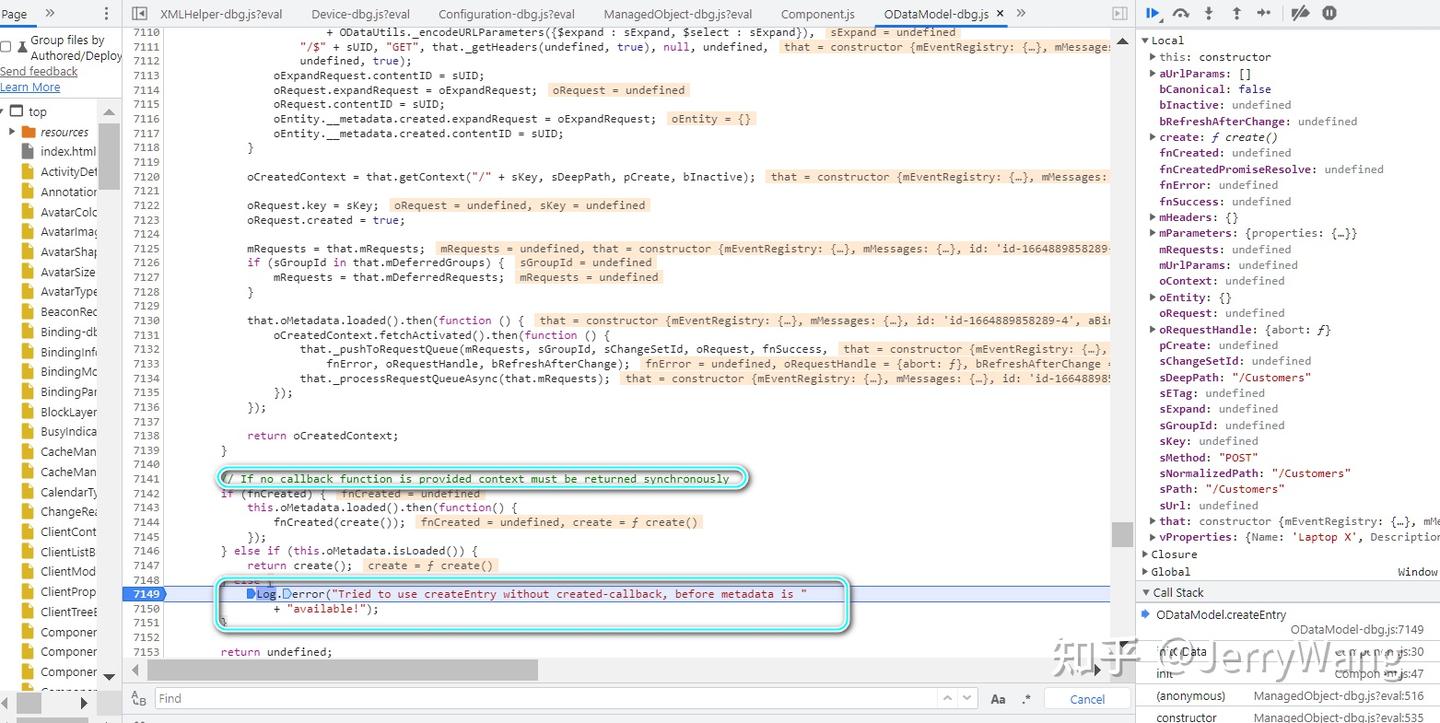Screen dimensions: 1440x723
Task: Click the Step out of current function icon
Action: pyautogui.click(x=1237, y=13)
